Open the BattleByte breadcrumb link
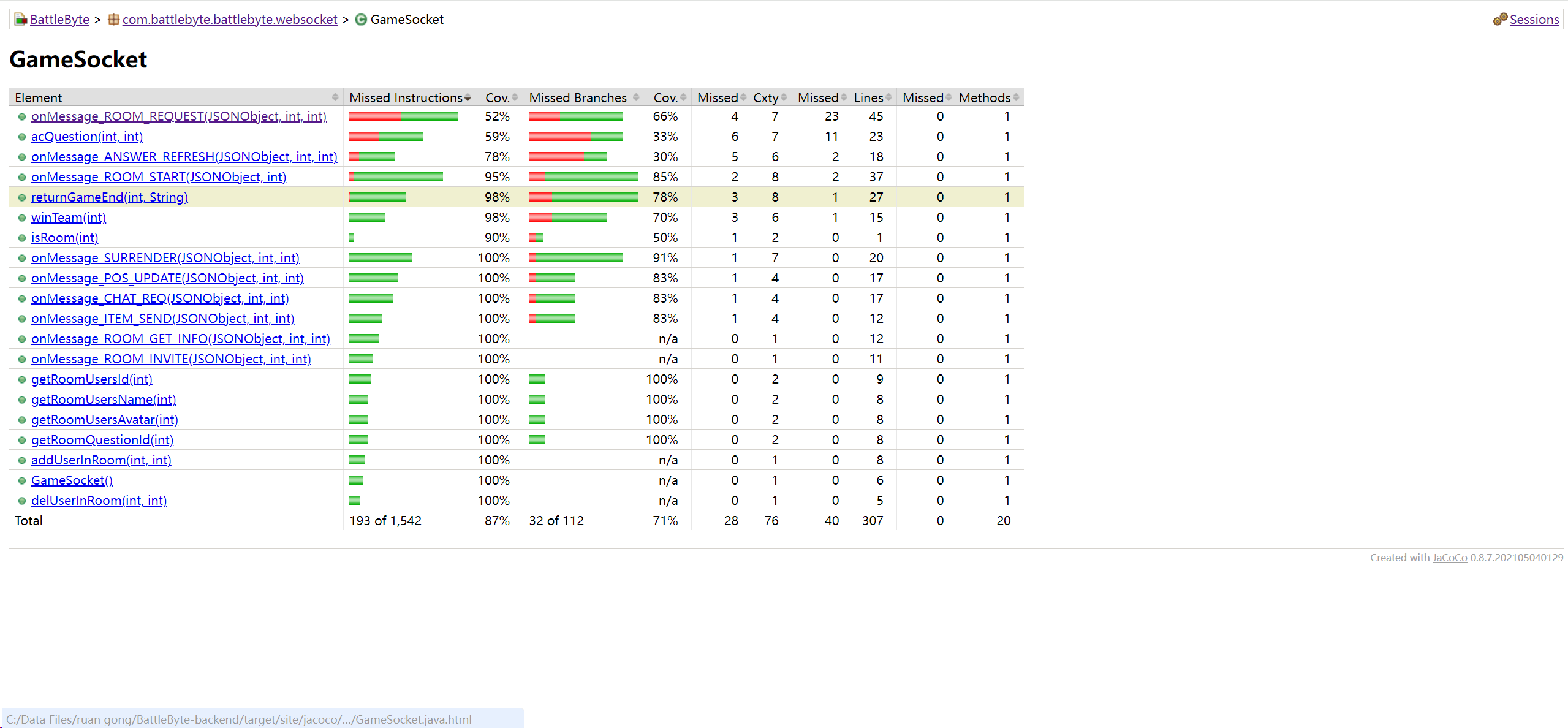This screenshot has width=1568, height=728. (59, 20)
